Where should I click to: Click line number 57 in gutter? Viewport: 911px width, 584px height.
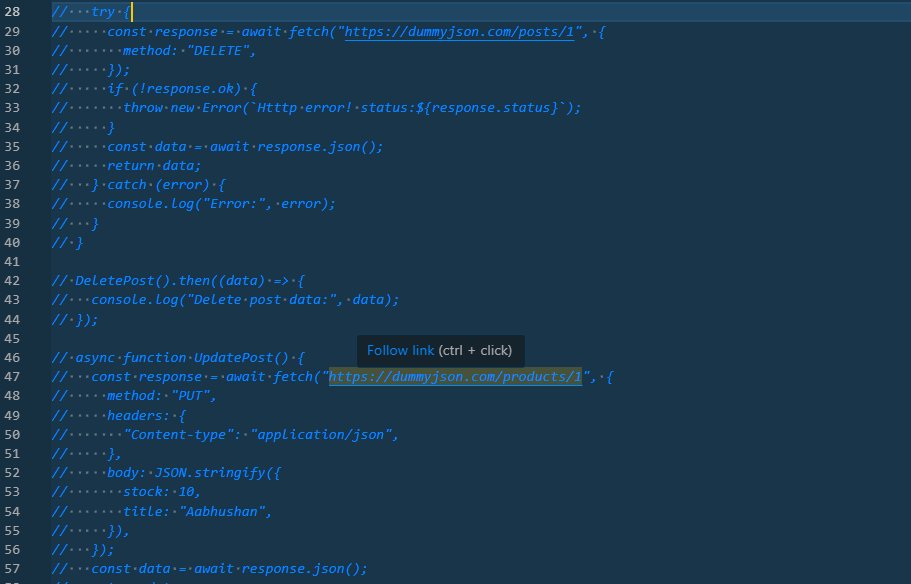click(12, 568)
